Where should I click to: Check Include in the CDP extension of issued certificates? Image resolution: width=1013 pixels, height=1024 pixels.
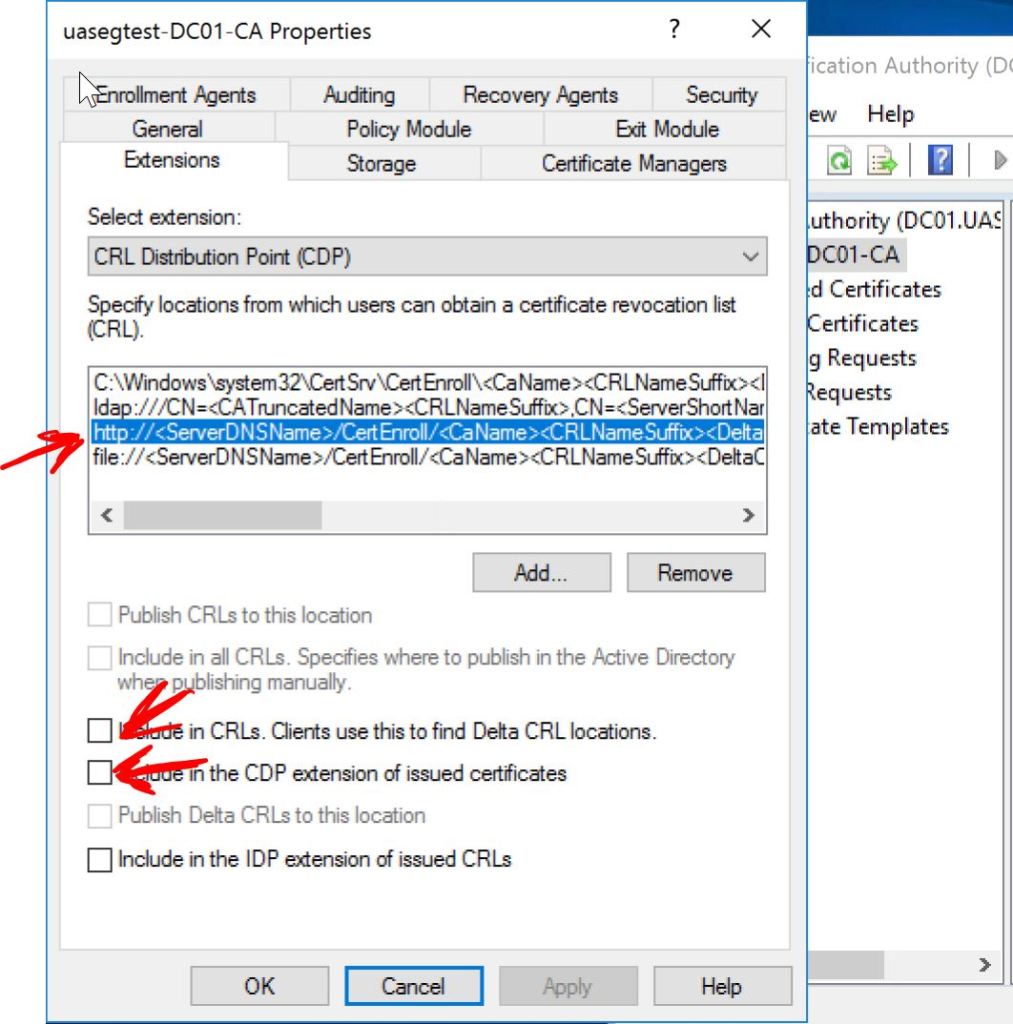click(99, 773)
